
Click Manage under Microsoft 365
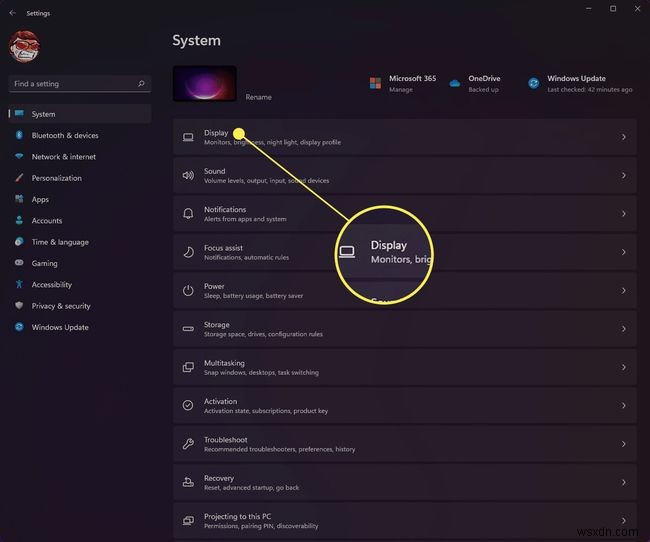pos(400,90)
